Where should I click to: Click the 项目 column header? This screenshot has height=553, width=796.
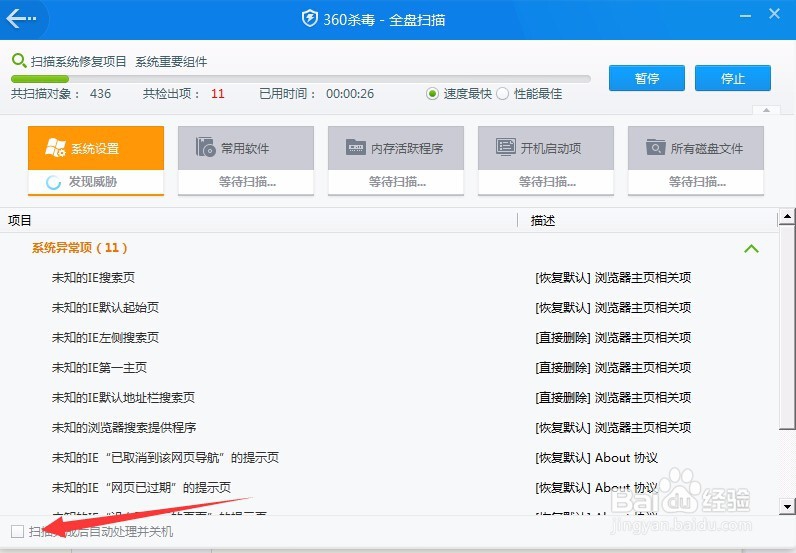click(x=258, y=220)
